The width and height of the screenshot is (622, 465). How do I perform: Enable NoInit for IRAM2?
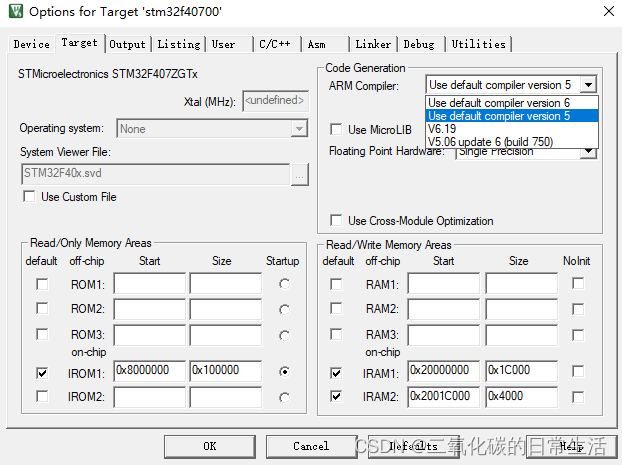(578, 397)
